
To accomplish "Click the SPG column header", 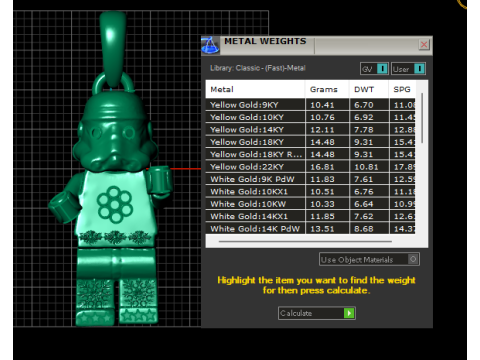I will coord(402,89).
